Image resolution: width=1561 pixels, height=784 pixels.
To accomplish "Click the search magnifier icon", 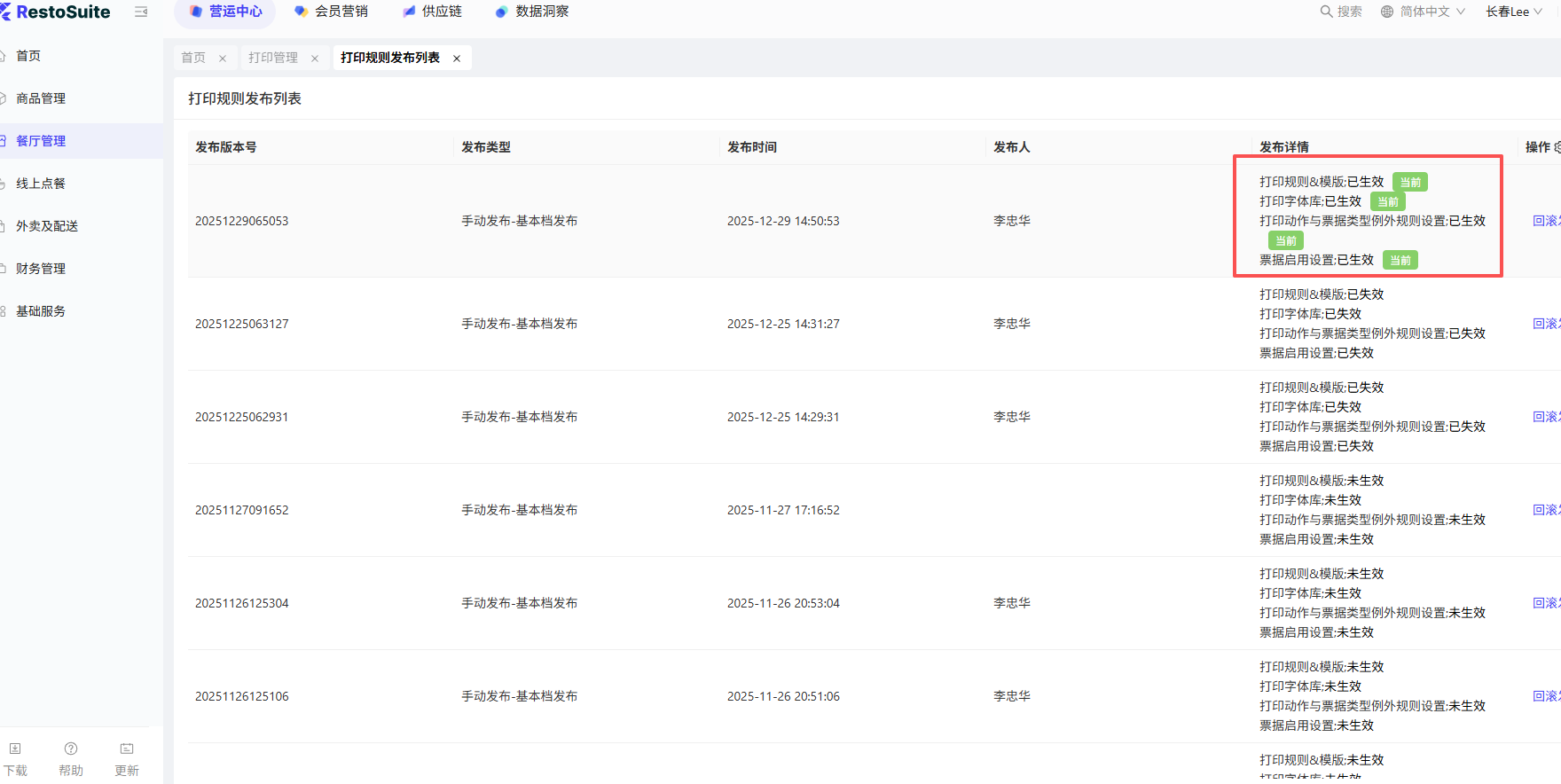I will pos(1326,12).
